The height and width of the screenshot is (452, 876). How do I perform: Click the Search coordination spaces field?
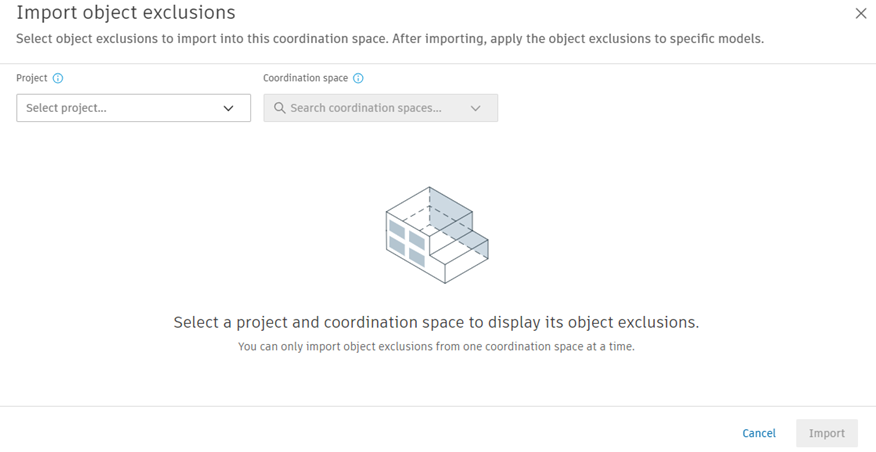tap(380, 108)
